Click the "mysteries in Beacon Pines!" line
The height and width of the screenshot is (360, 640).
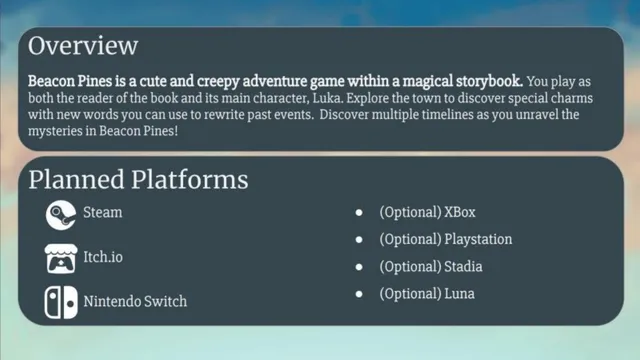[x=103, y=131]
